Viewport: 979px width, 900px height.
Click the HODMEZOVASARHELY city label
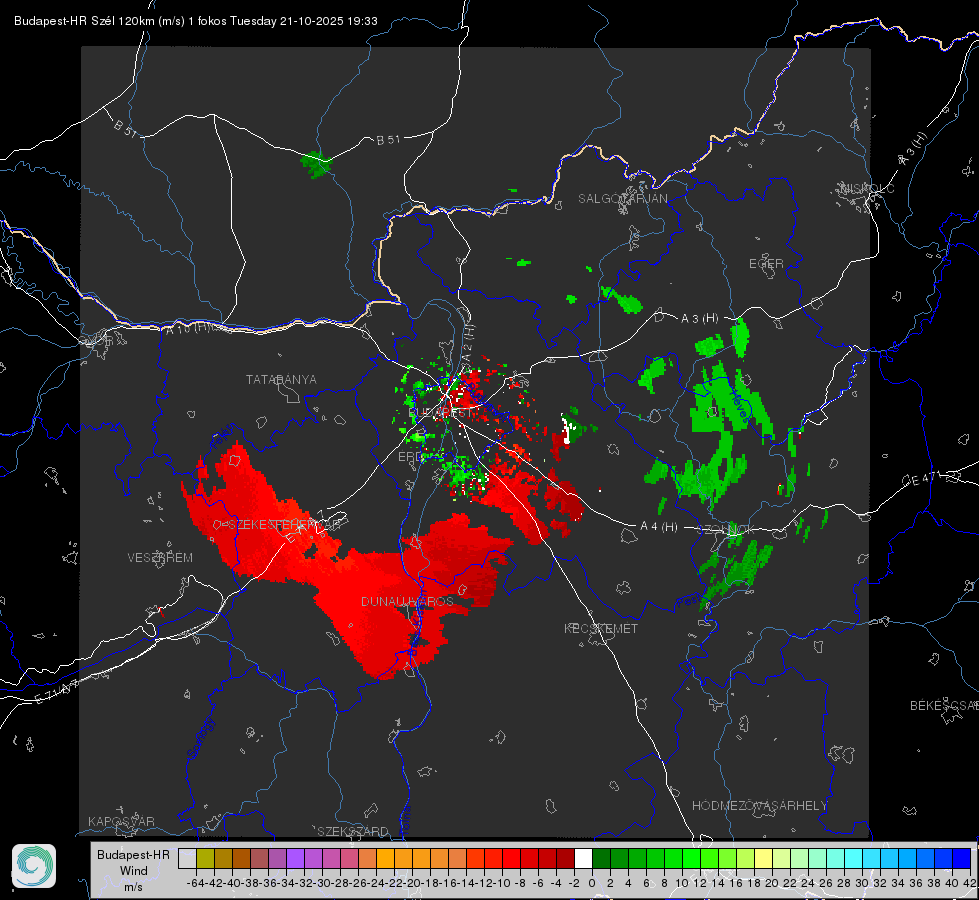click(x=759, y=806)
